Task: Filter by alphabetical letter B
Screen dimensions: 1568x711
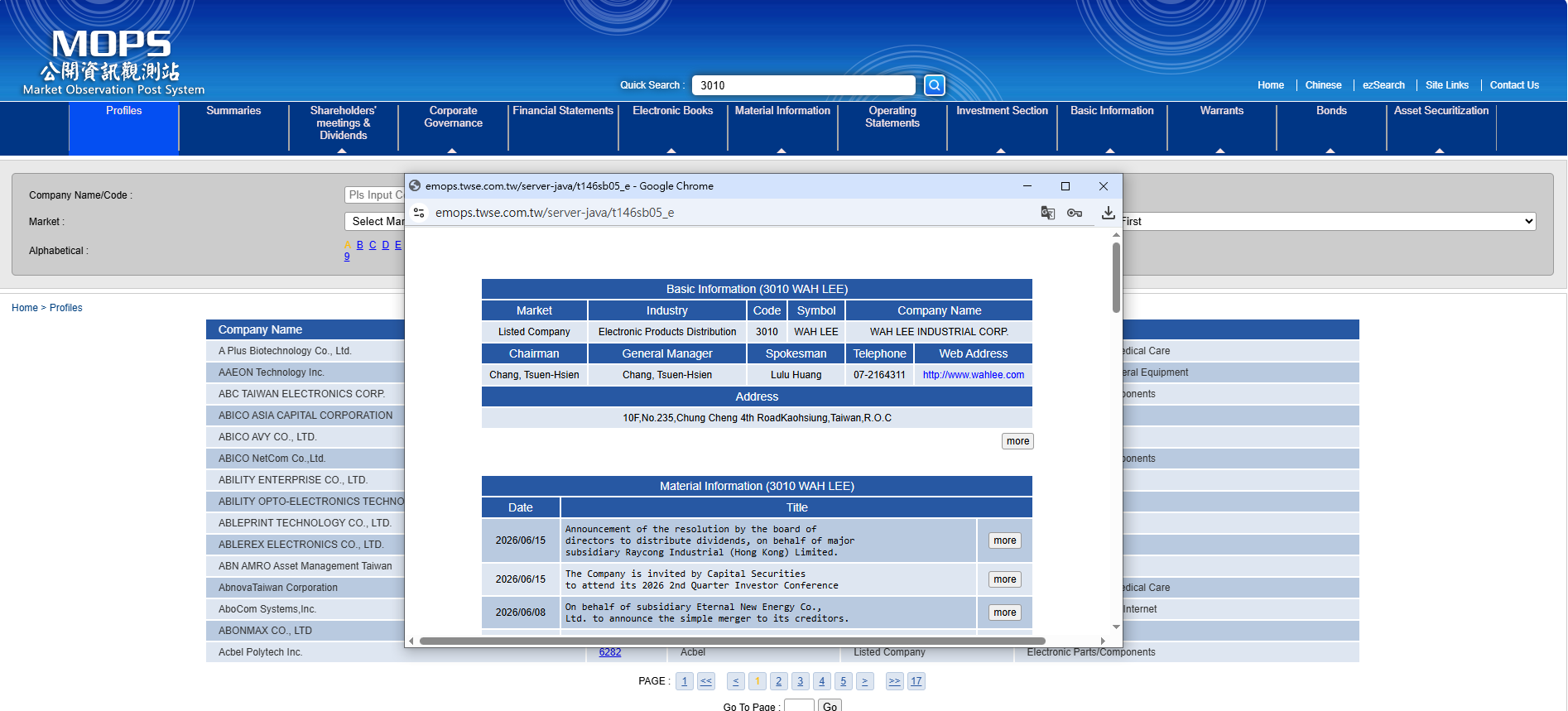Action: [359, 245]
